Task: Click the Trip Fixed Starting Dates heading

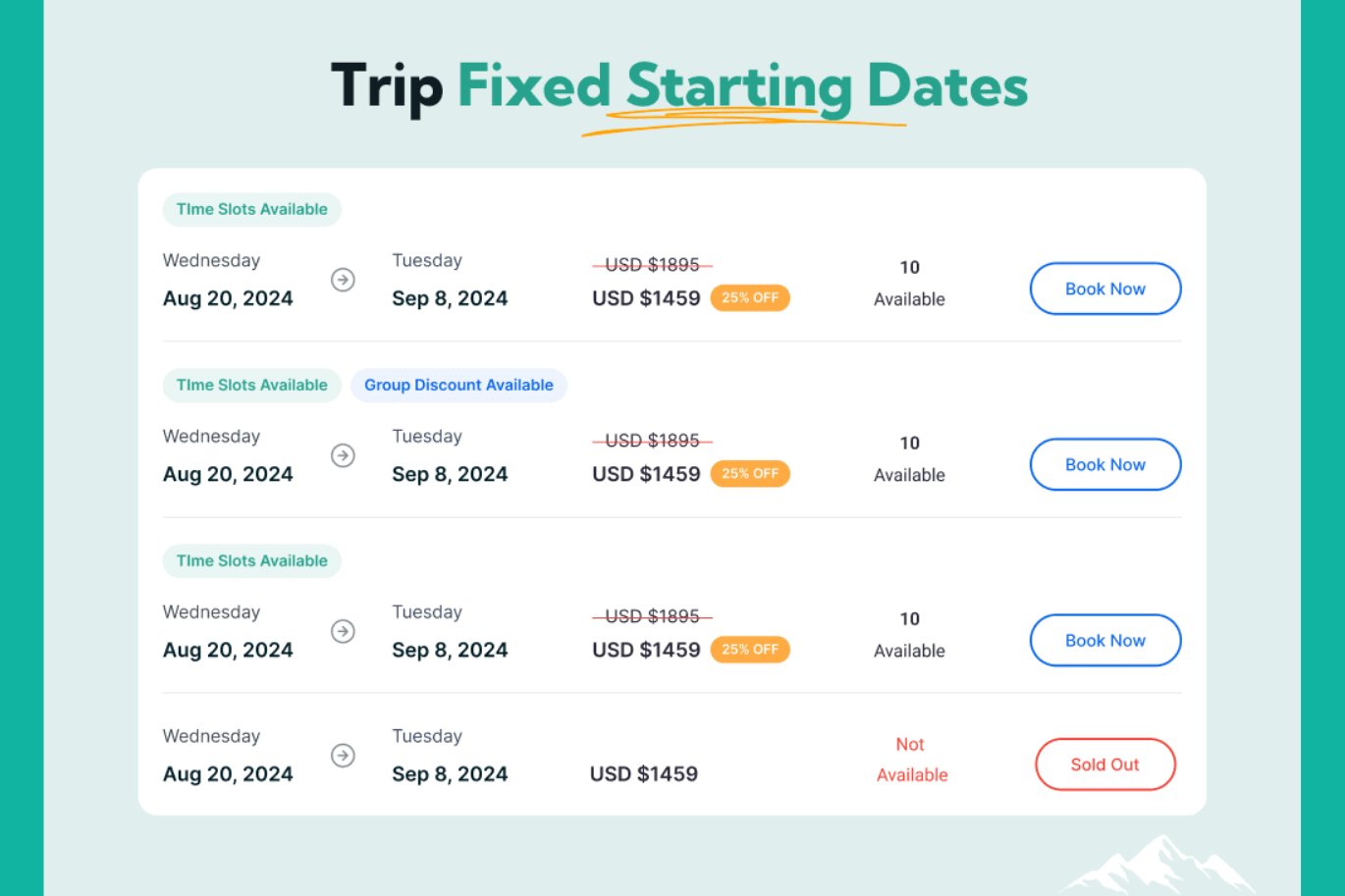Action: (x=678, y=87)
